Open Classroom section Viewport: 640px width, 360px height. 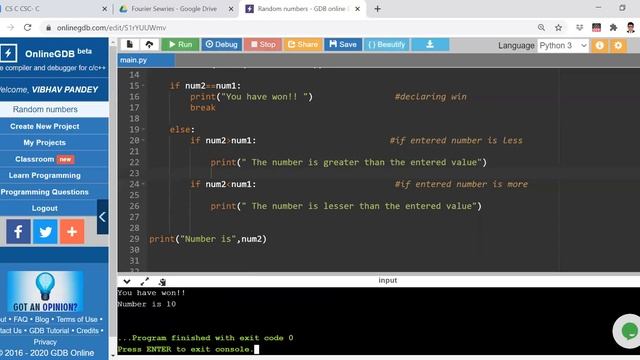45,159
